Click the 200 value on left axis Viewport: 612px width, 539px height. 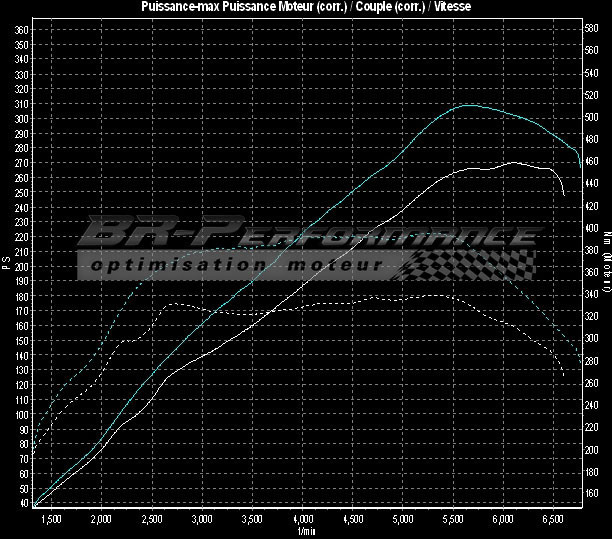pyautogui.click(x=22, y=266)
